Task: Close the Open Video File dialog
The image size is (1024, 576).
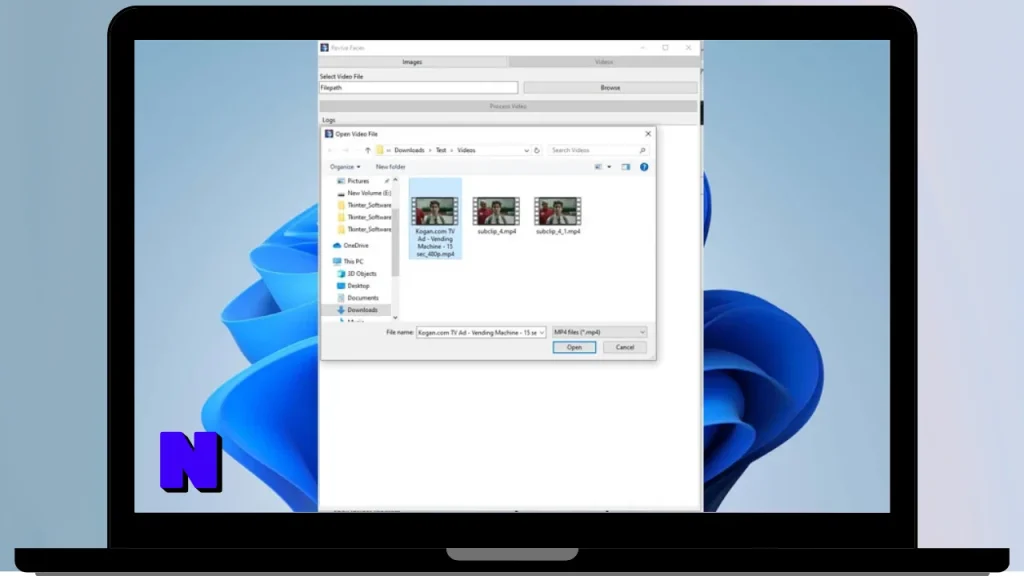Action: (x=648, y=134)
